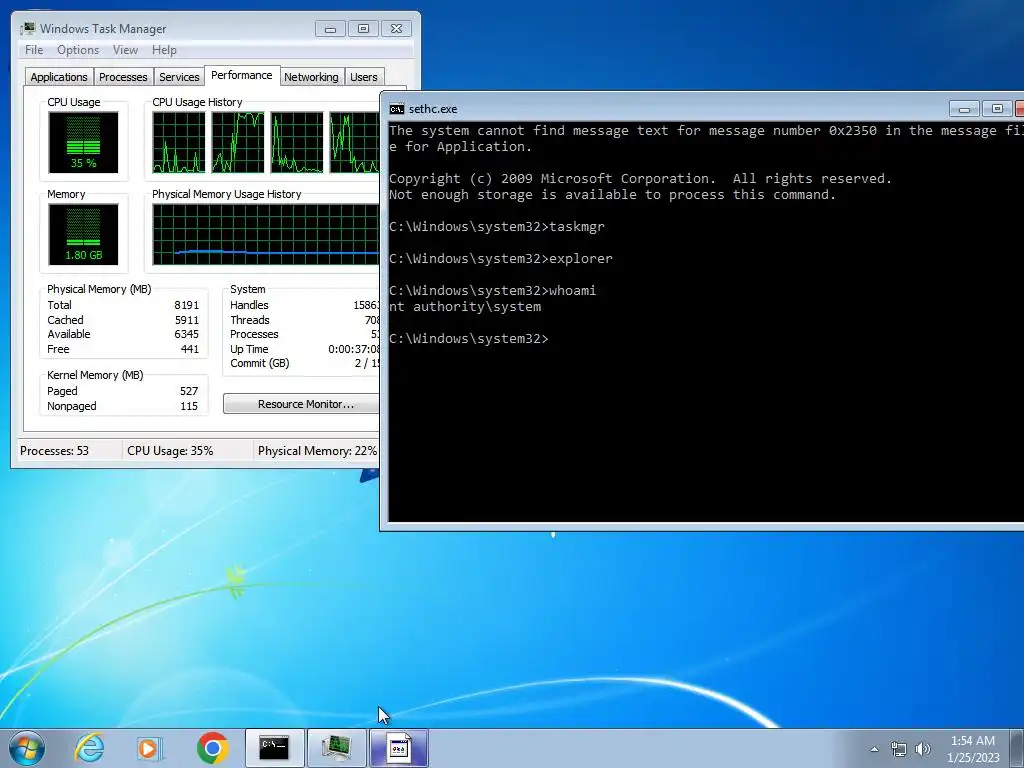1024x768 pixels.
Task: Click the Total value 8191
Action: click(x=186, y=305)
